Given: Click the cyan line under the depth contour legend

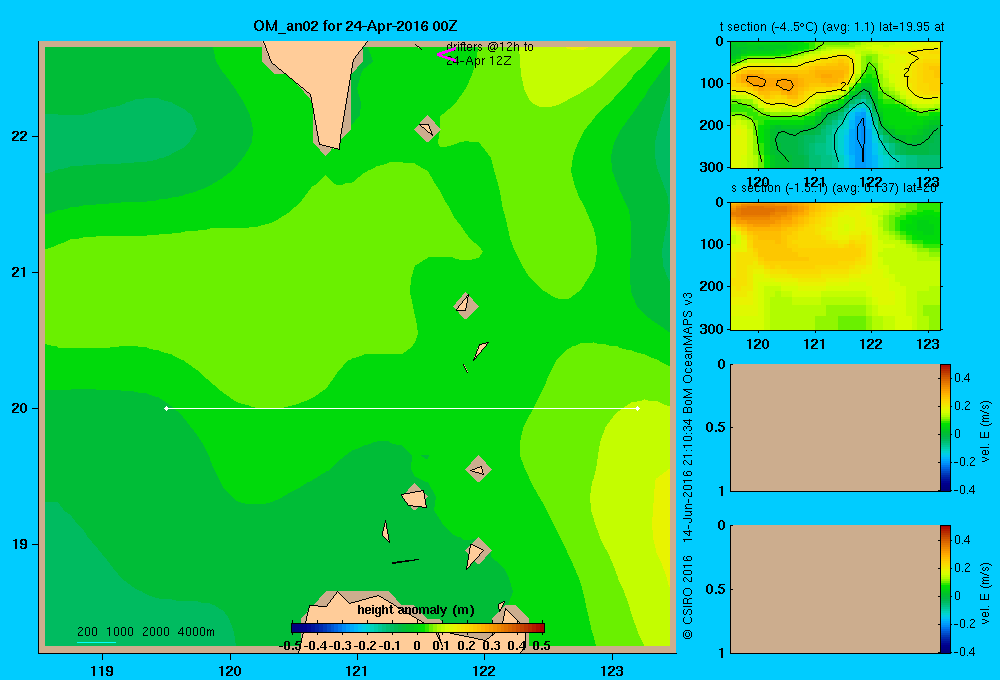Looking at the screenshot, I should point(96,642).
